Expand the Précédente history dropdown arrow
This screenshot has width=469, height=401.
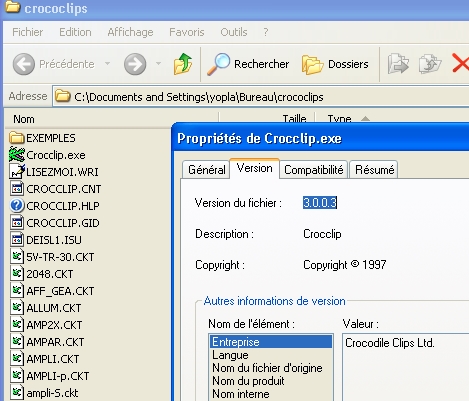click(107, 63)
